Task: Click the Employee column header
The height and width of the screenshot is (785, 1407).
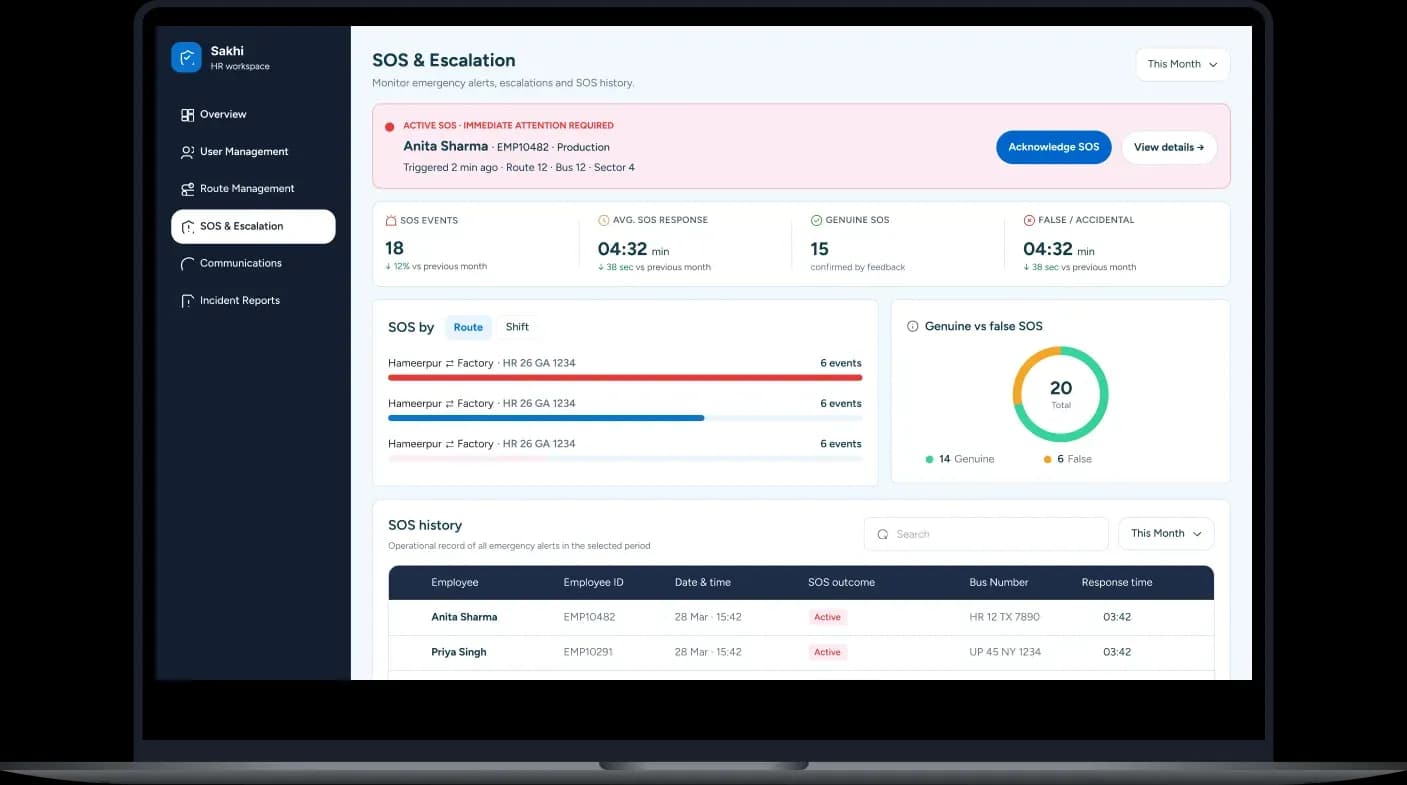Action: pos(455,582)
